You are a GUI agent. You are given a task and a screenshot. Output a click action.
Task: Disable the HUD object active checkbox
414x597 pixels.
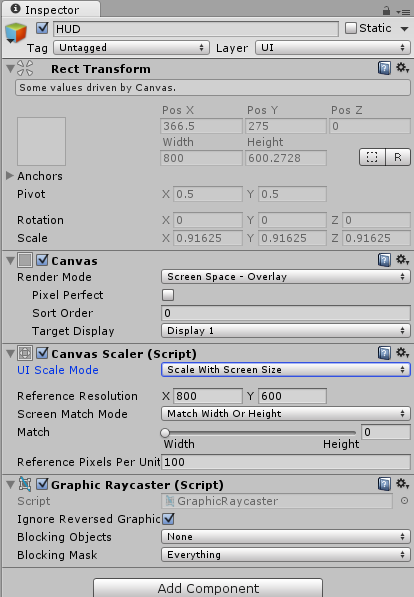click(42, 28)
